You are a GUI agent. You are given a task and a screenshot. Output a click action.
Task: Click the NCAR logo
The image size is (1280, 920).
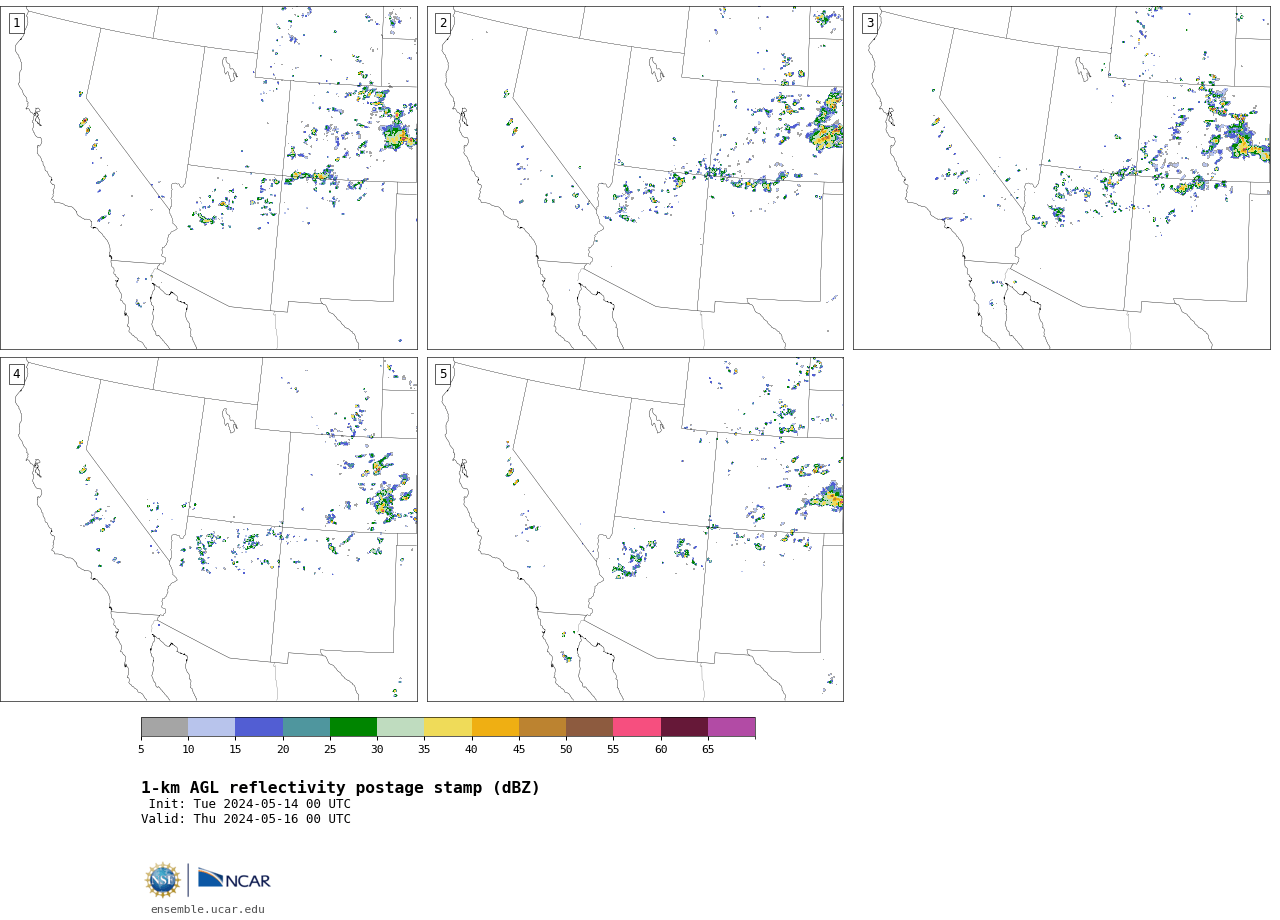click(234, 879)
